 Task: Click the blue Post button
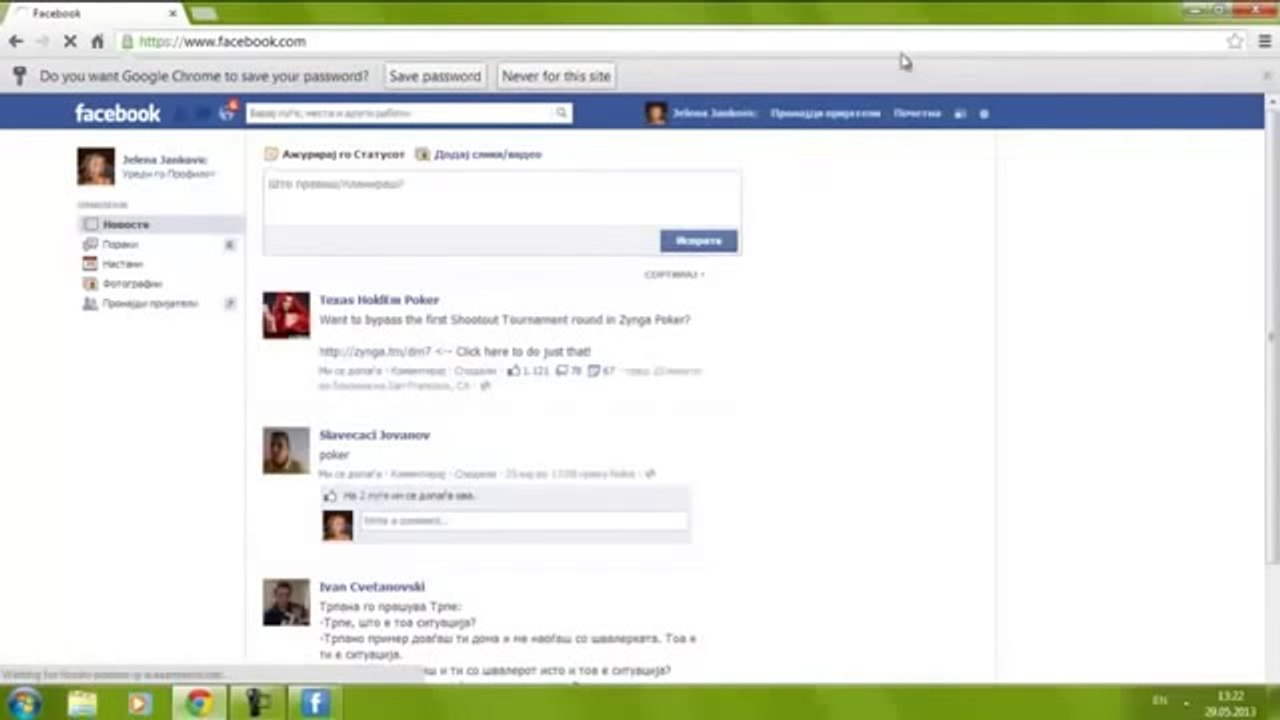[698, 241]
